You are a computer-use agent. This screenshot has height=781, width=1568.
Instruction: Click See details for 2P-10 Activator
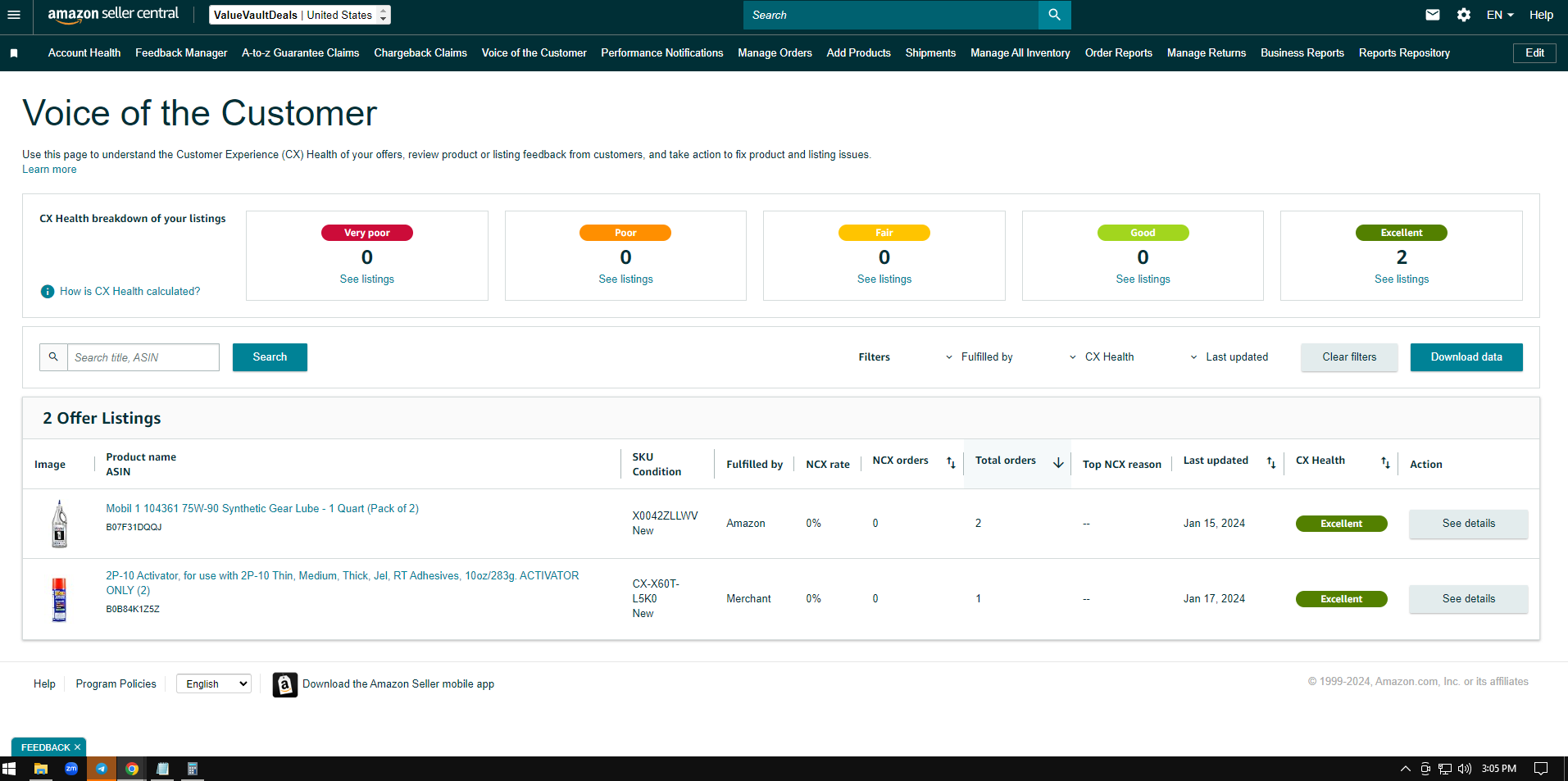click(x=1468, y=599)
